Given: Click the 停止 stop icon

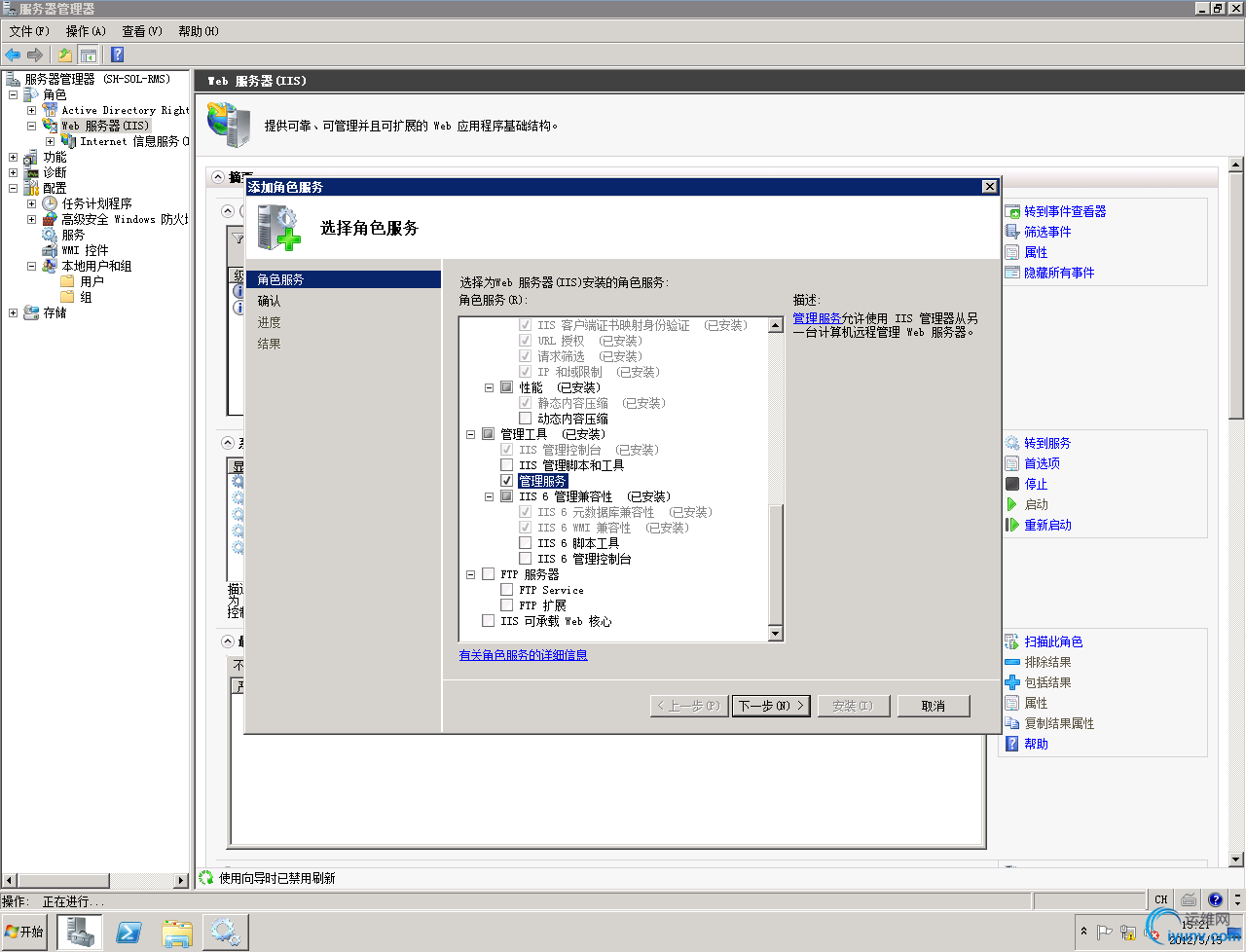Looking at the screenshot, I should point(1012,484).
